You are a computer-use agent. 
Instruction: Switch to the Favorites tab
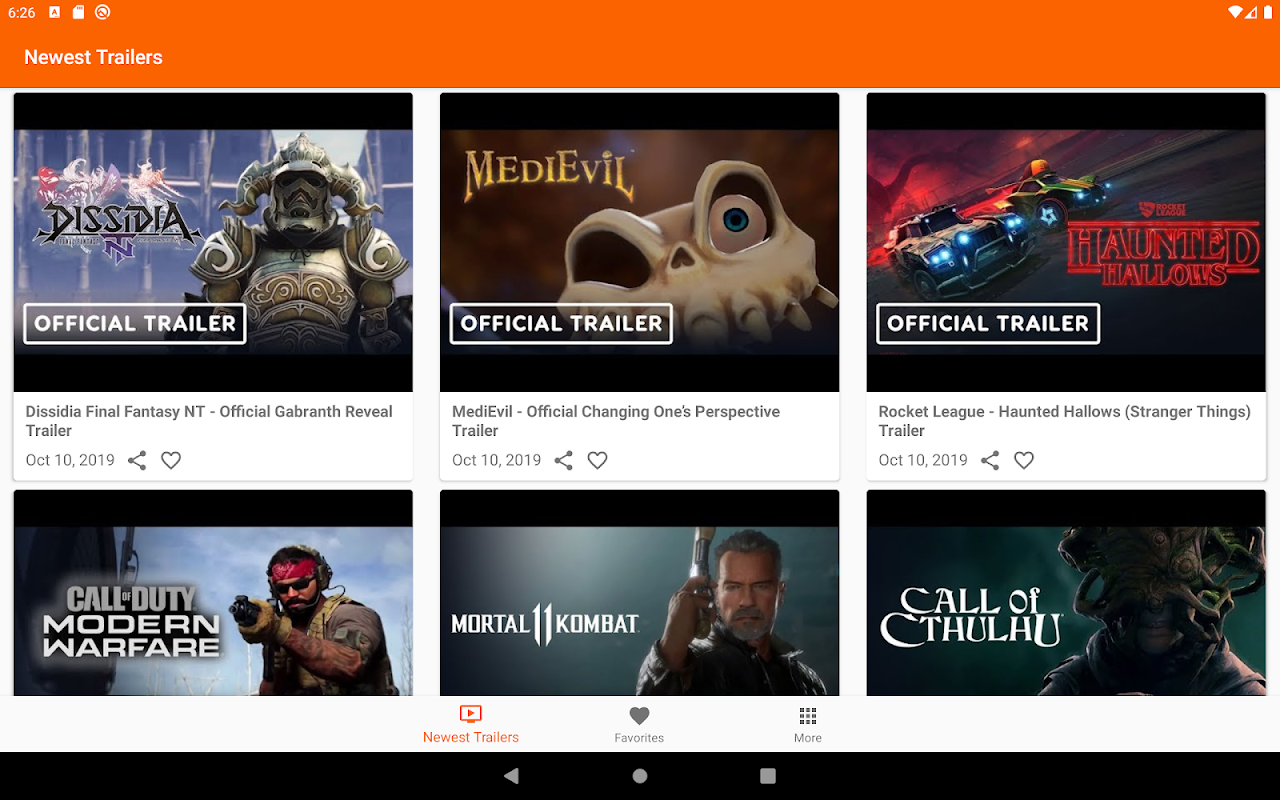coord(639,725)
